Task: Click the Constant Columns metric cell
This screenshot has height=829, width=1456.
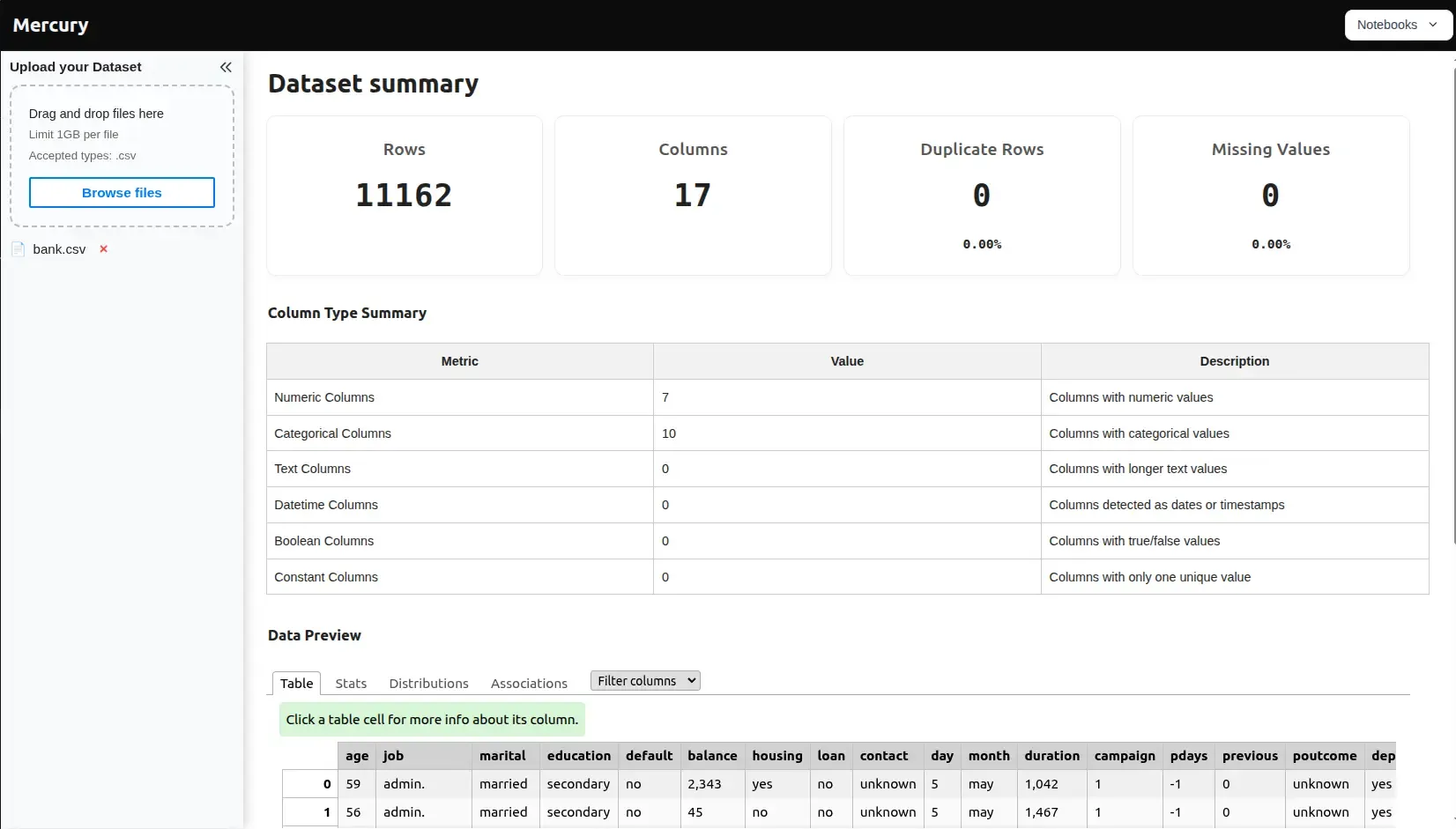Action: pos(460,577)
